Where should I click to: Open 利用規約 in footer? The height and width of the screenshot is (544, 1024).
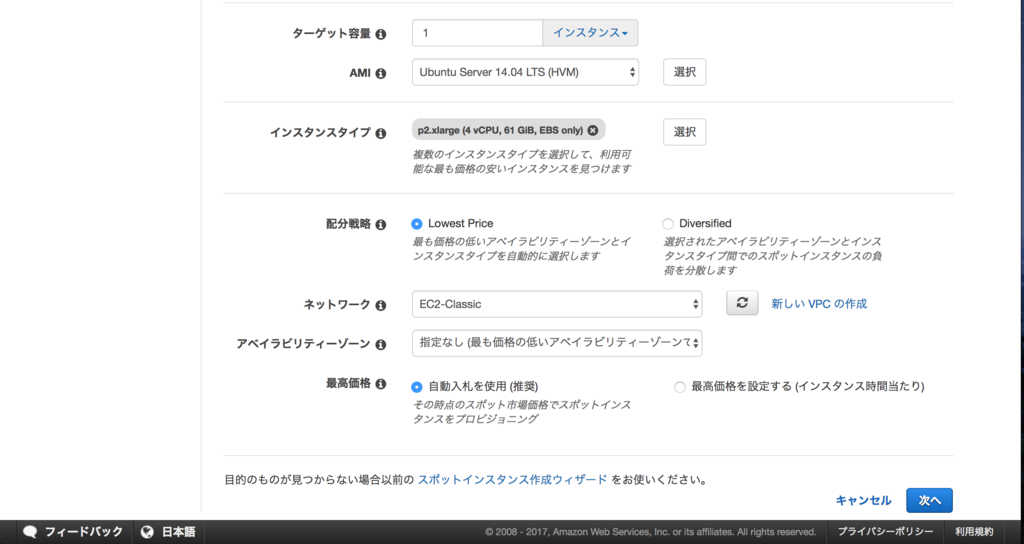(974, 532)
